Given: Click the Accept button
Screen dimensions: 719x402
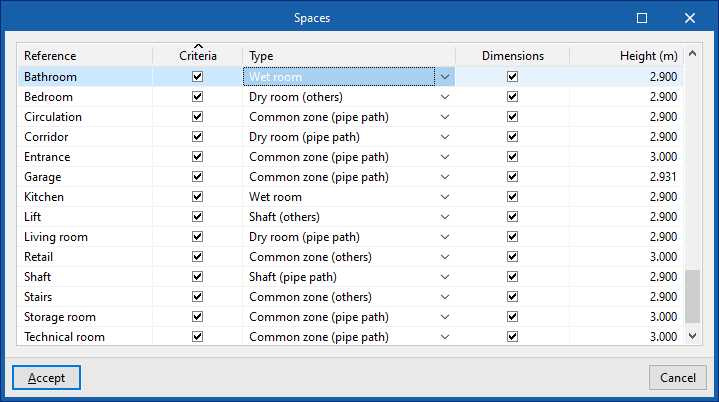Looking at the screenshot, I should (x=46, y=378).
